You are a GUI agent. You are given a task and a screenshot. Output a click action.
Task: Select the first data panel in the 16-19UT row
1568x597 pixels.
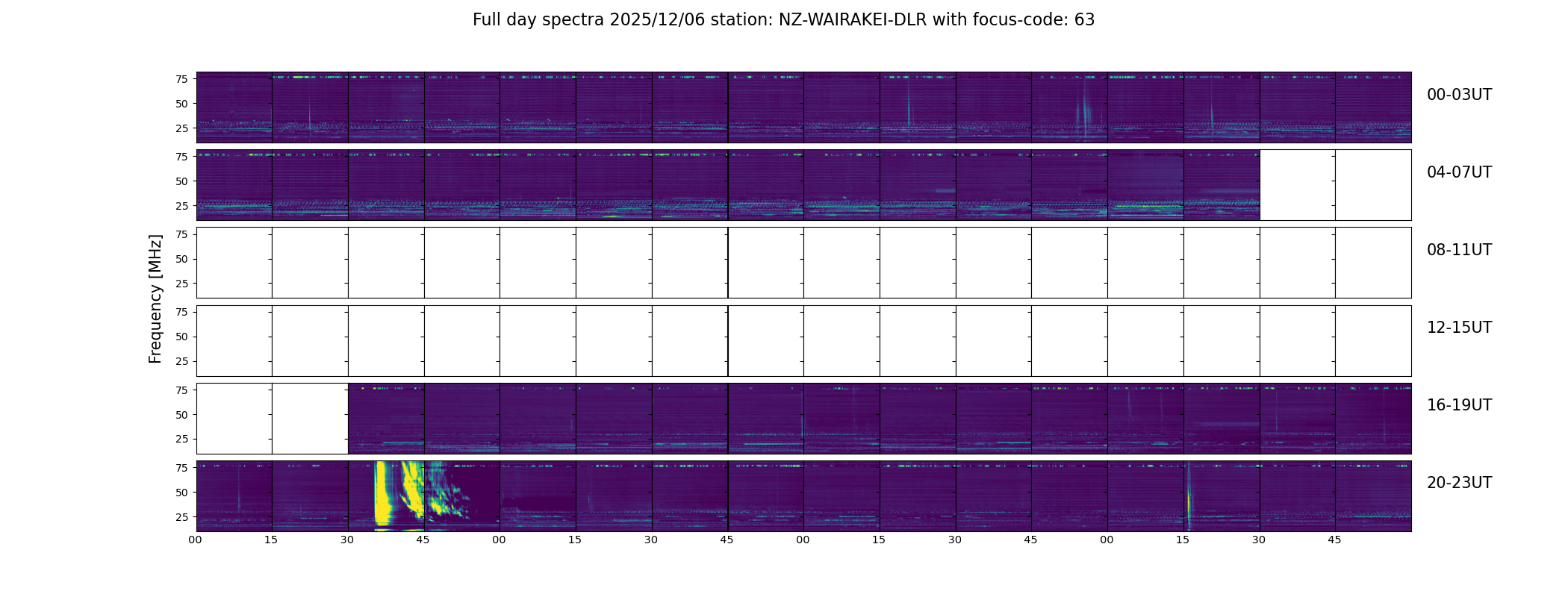point(386,419)
